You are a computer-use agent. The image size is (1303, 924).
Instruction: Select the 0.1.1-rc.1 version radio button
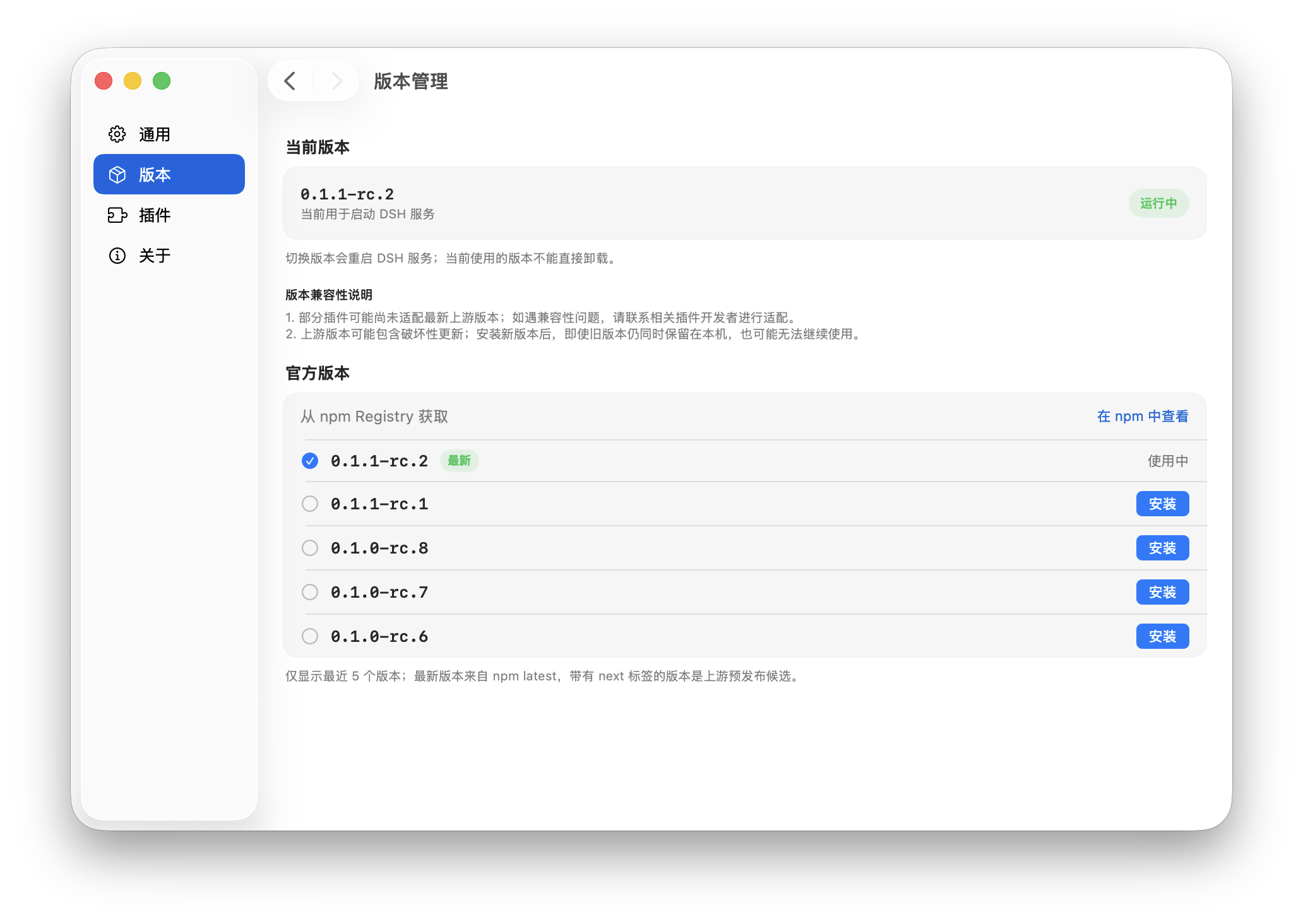[310, 504]
